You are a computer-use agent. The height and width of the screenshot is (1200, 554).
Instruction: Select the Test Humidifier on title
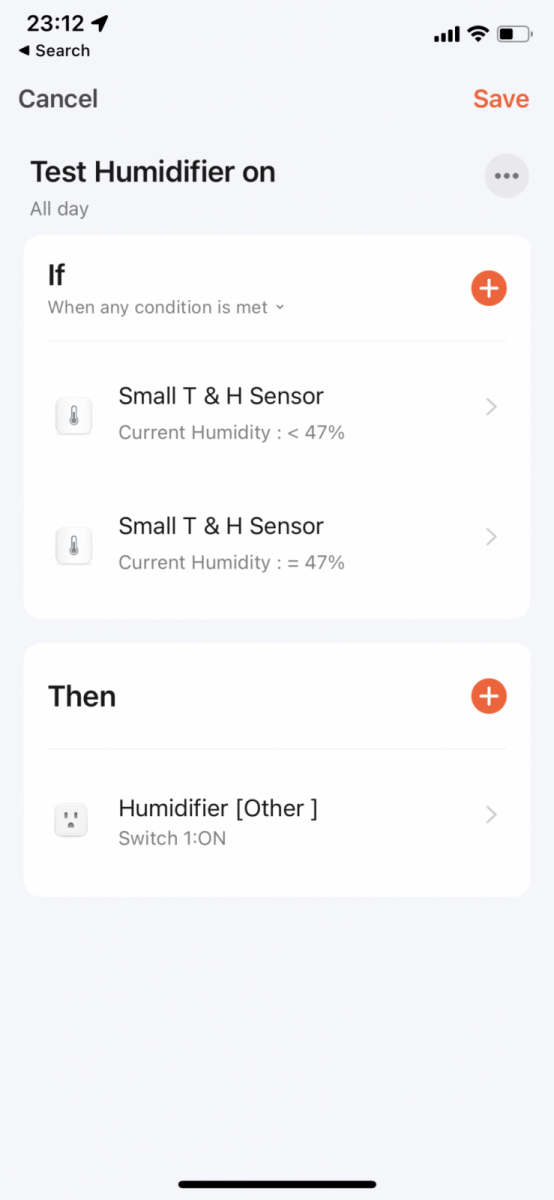click(x=153, y=172)
